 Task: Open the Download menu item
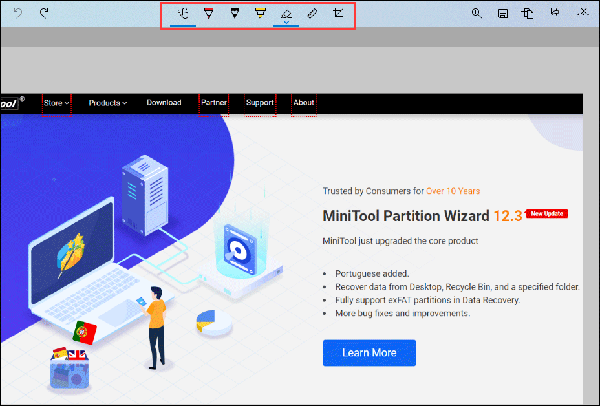click(x=164, y=103)
